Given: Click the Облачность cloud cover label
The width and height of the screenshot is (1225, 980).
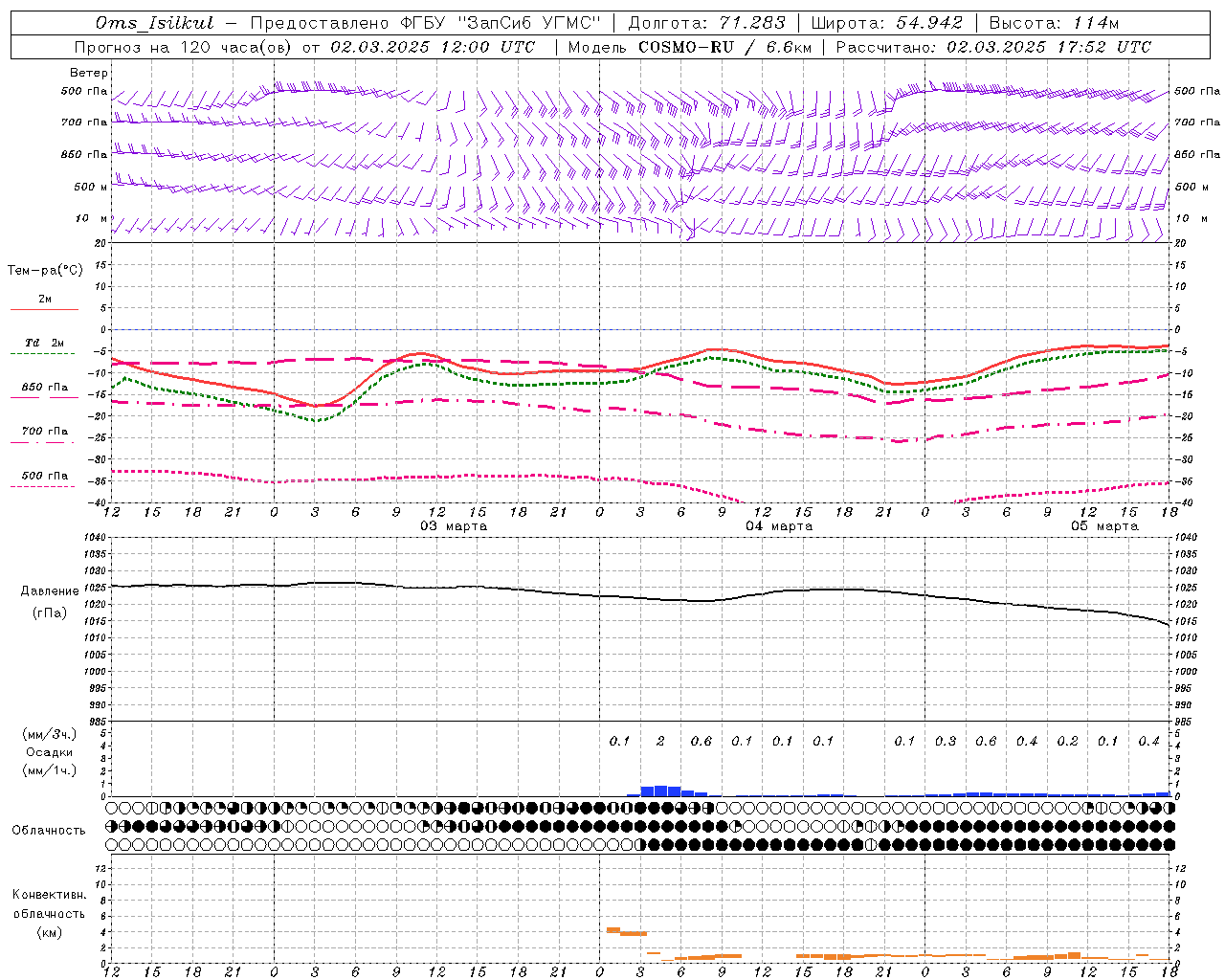Looking at the screenshot, I should coord(49,831).
